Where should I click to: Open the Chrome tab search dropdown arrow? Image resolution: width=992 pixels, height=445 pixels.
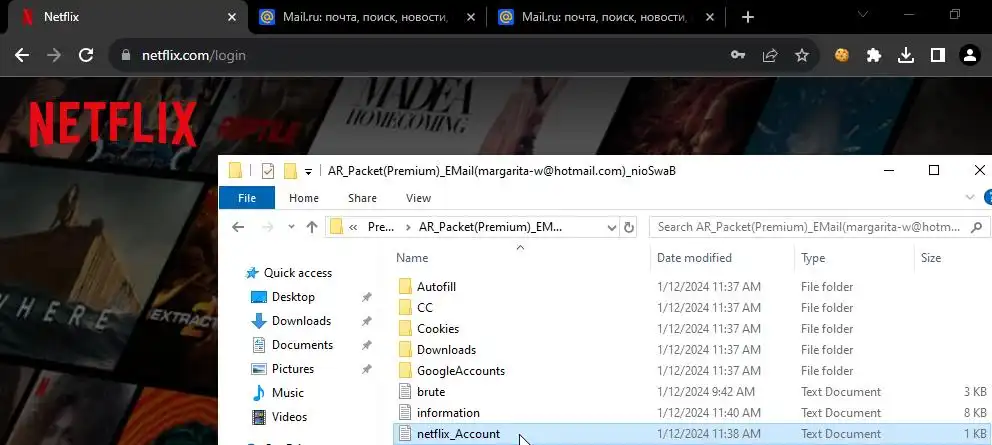click(862, 14)
